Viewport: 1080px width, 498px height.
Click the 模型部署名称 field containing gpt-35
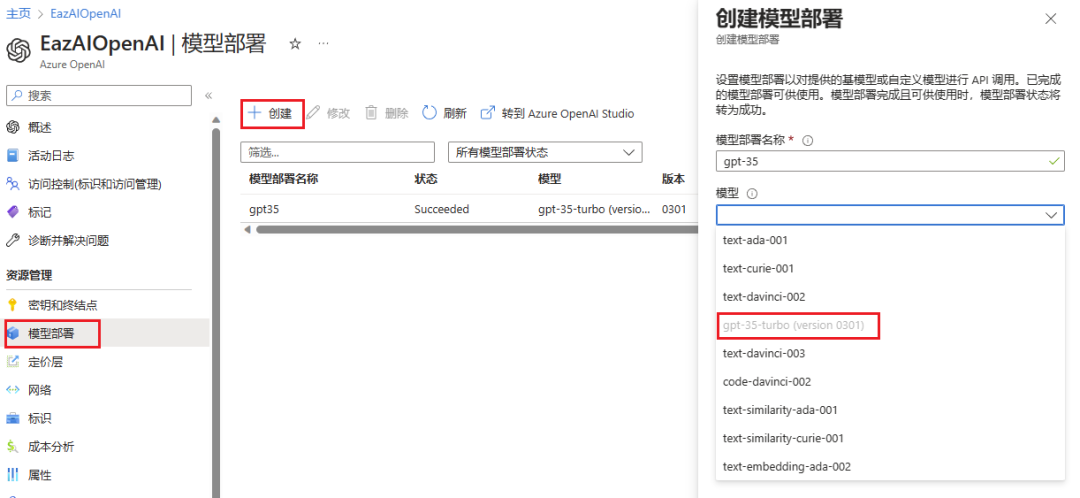pos(890,162)
